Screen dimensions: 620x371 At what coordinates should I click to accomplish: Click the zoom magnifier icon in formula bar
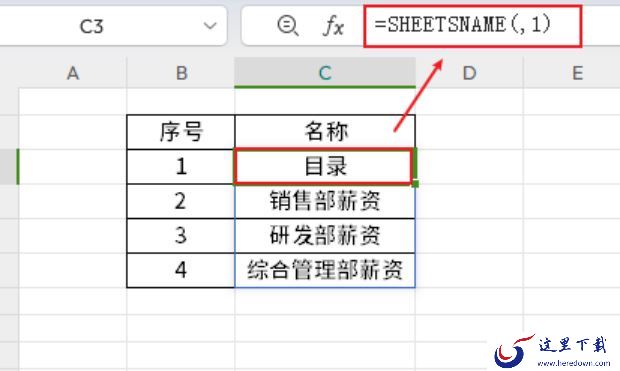coord(287,26)
